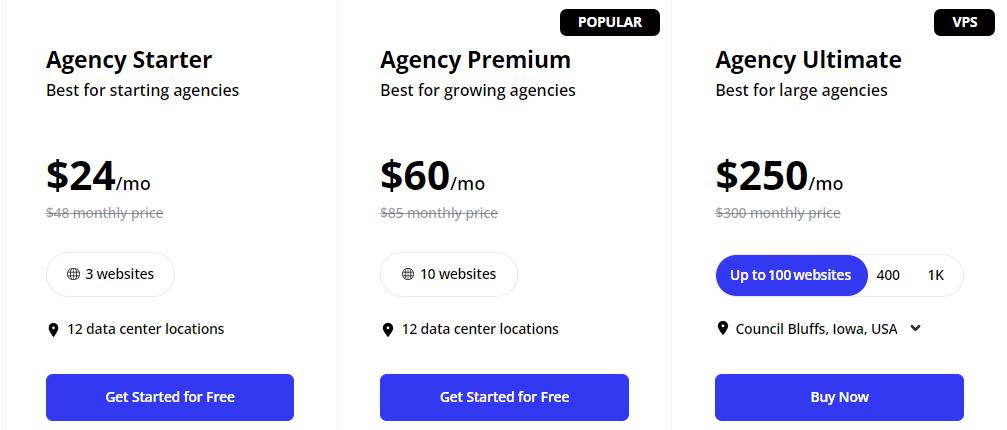Click the Agency Ultimate plan title

(x=808, y=59)
